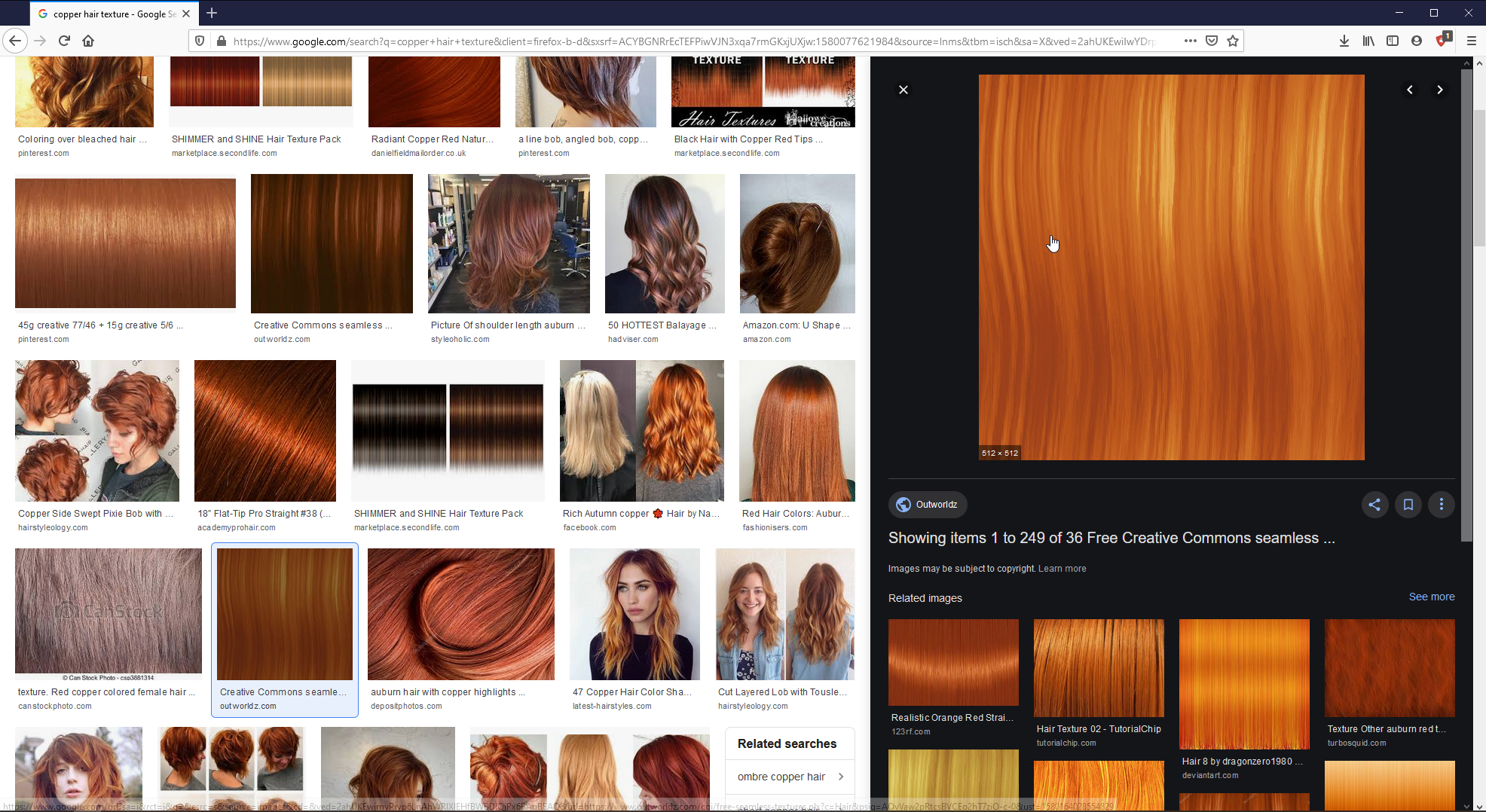Viewport: 1486px width, 812px height.
Task: Go to the Firefox home page
Action: pyautogui.click(x=88, y=41)
